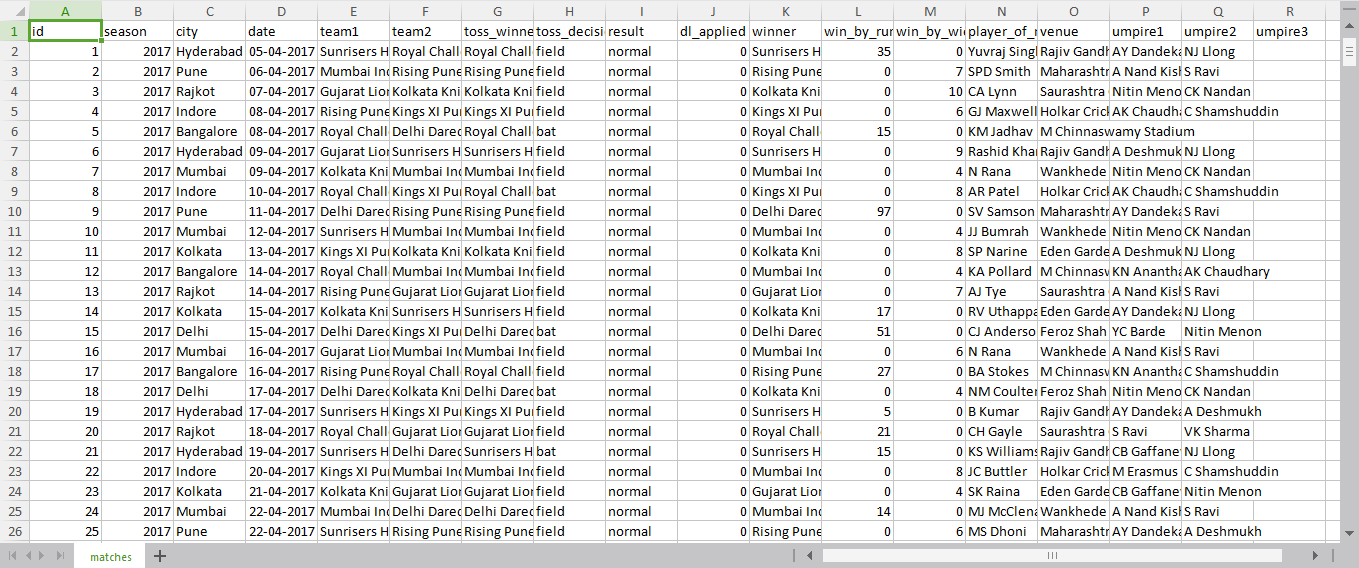This screenshot has width=1359, height=568.
Task: Select the 'YC Barde' umpire cell
Action: coord(1145,331)
